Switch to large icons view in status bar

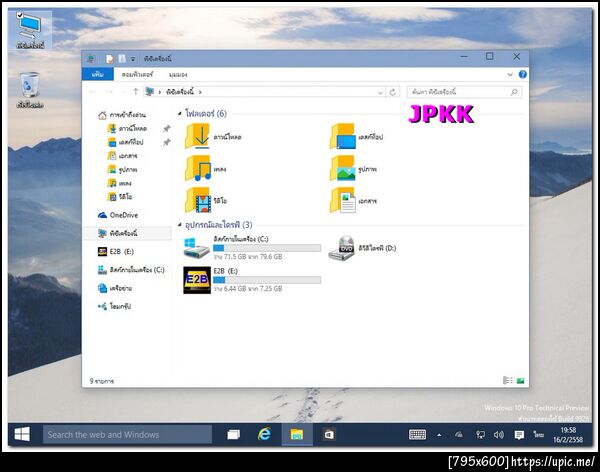(520, 381)
